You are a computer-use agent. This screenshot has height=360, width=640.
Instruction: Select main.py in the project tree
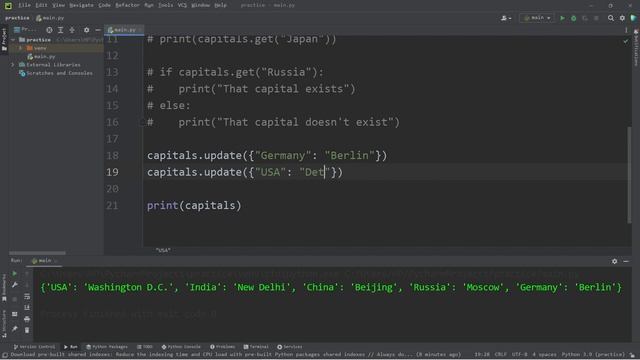[x=41, y=57]
